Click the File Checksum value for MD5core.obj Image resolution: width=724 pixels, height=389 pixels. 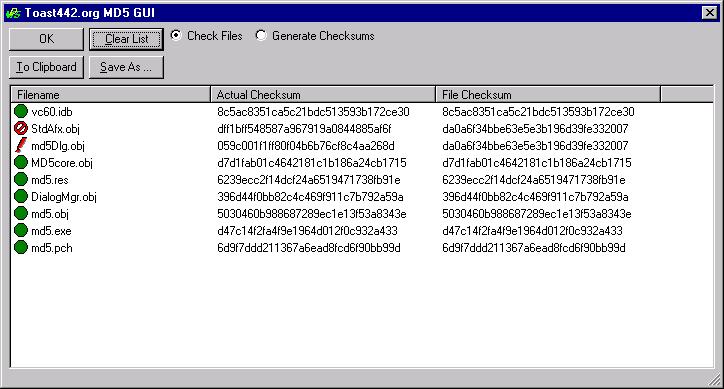tap(537, 163)
